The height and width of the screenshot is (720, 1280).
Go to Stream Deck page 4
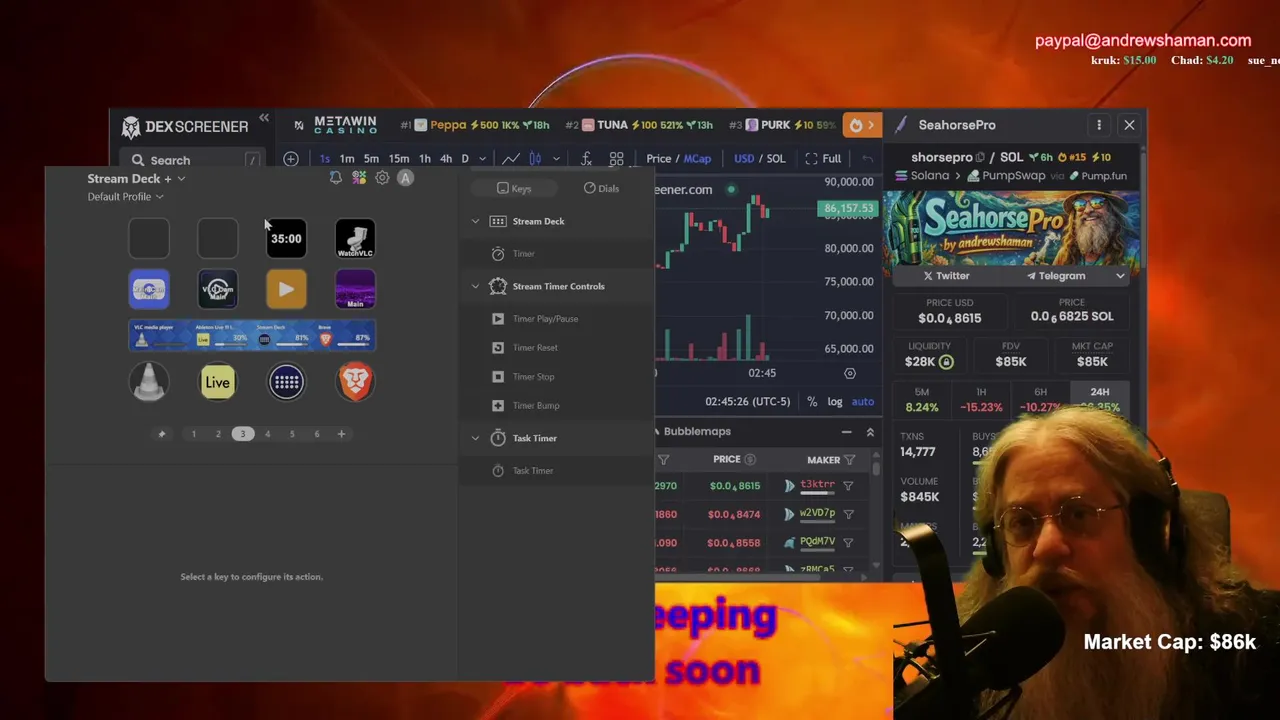(267, 434)
